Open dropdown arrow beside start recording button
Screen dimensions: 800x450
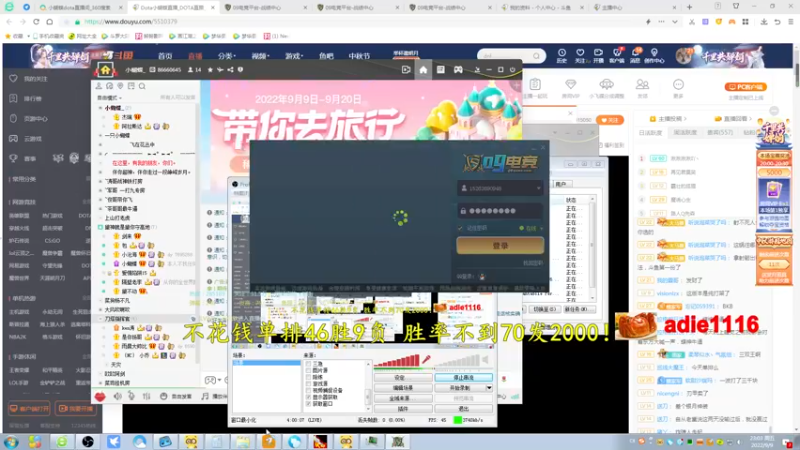coord(489,388)
